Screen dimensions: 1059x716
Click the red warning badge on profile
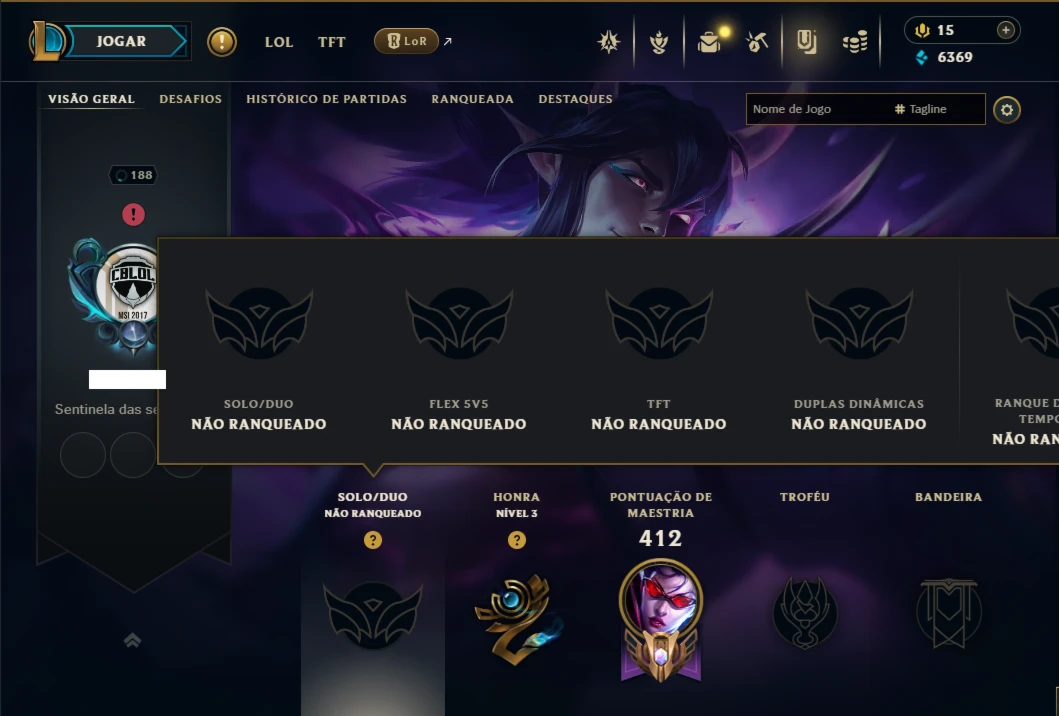pos(133,215)
